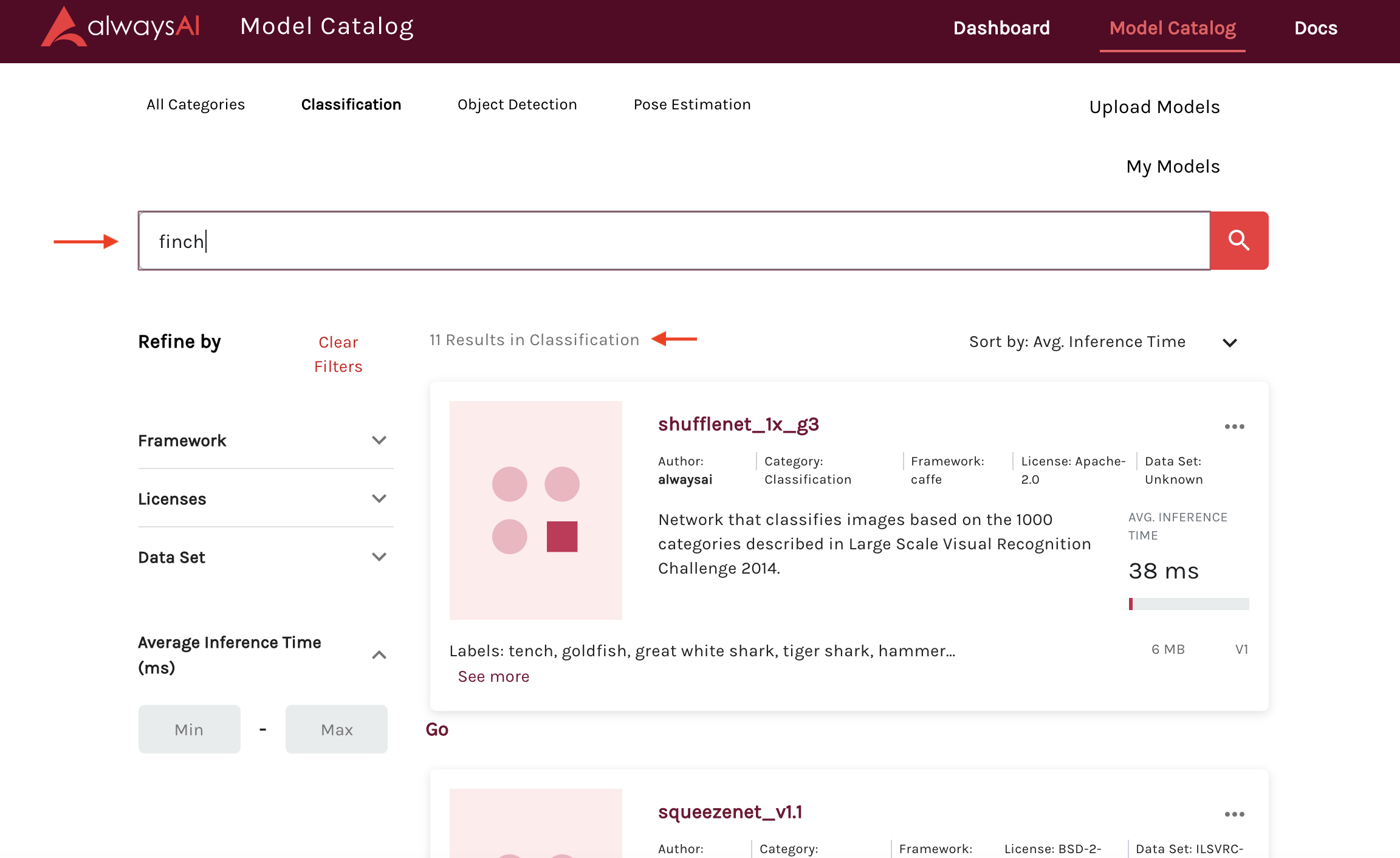
Task: Select the Model Catalog navigation tab
Action: [1173, 28]
